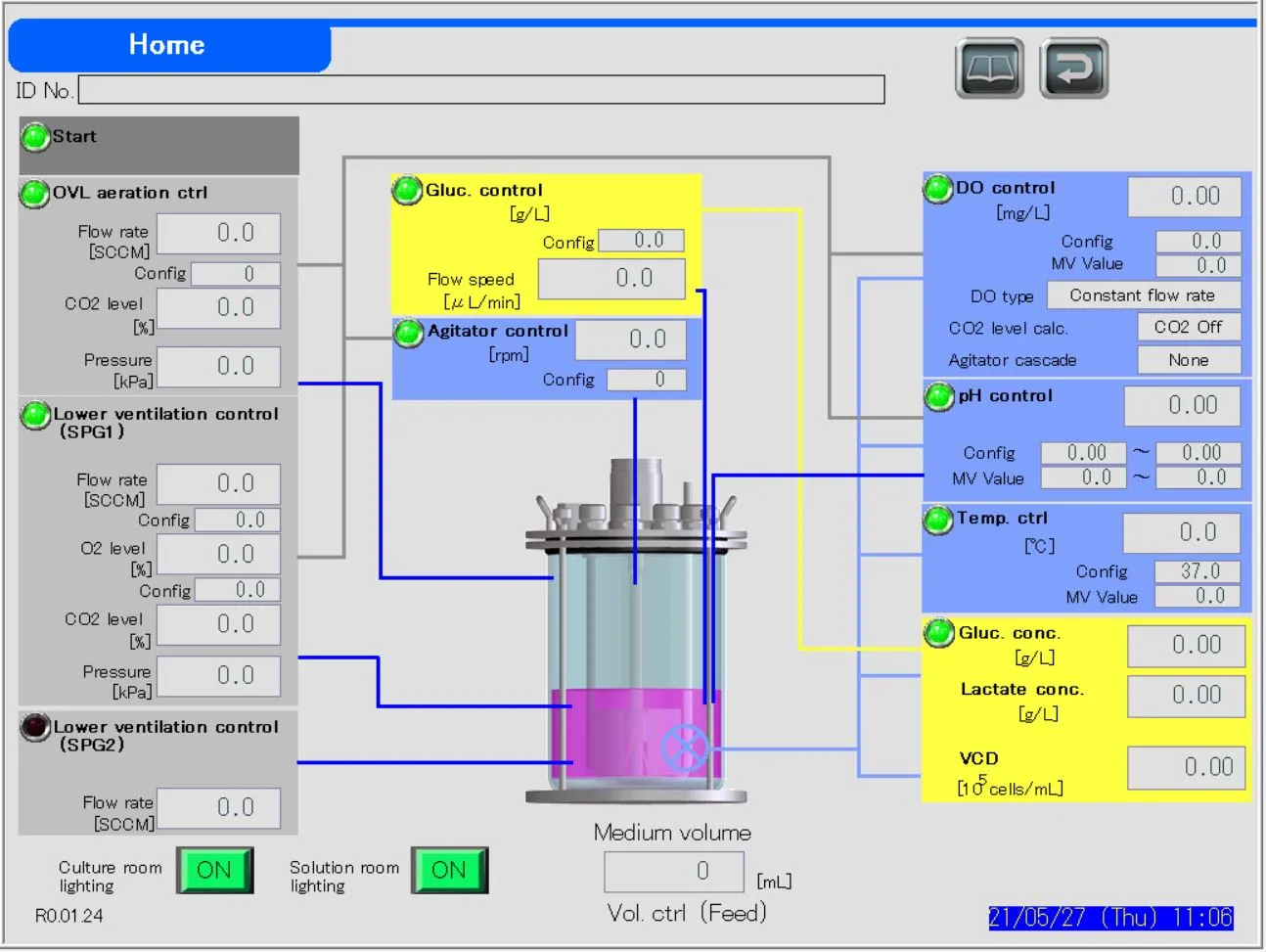Image resolution: width=1266 pixels, height=952 pixels.
Task: Click the DO control mg/L value field
Action: [1185, 197]
